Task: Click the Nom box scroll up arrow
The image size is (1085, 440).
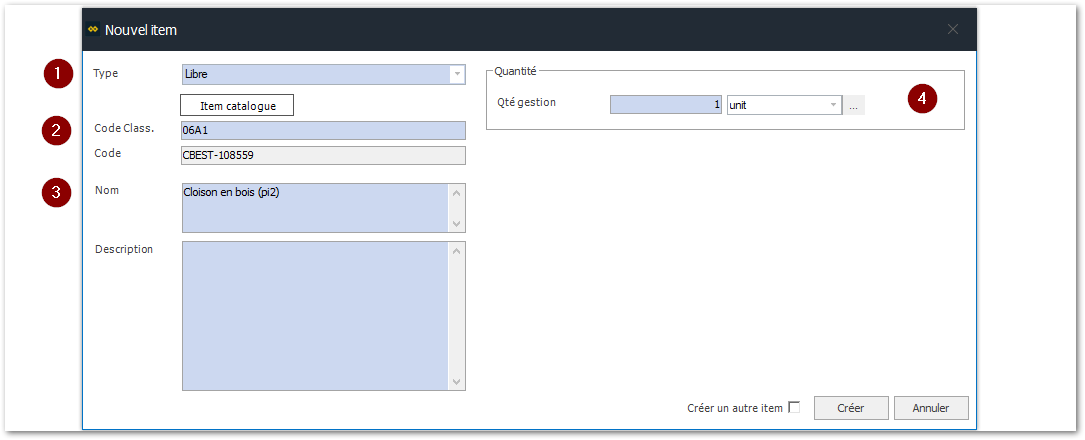Action: 457,193
